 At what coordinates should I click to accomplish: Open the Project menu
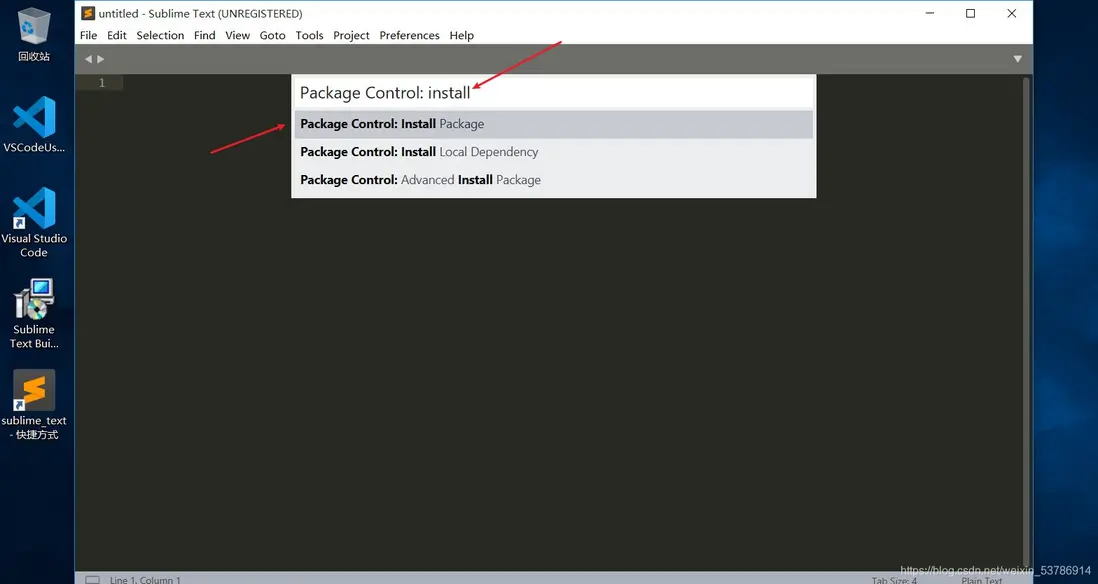point(352,35)
